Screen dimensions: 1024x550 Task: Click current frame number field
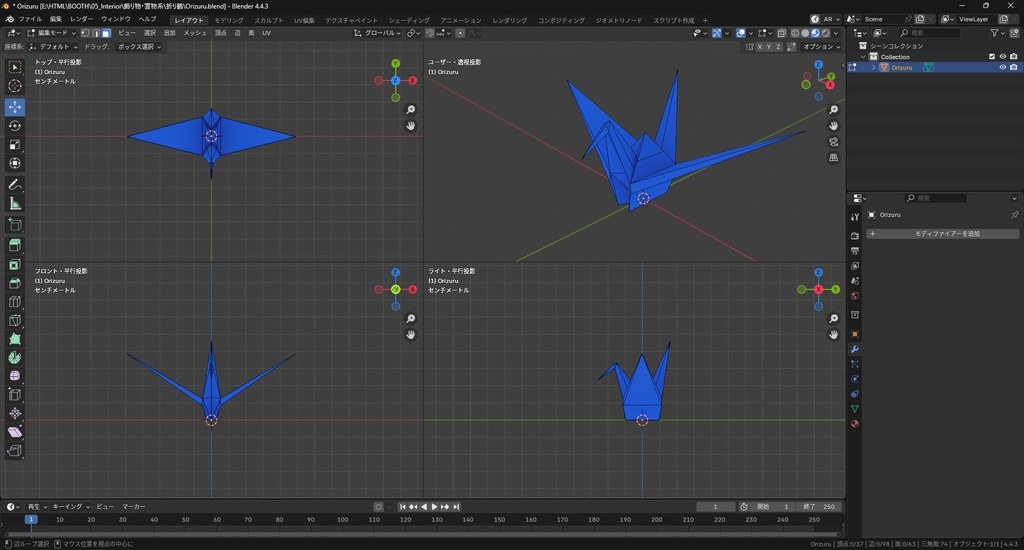pyautogui.click(x=715, y=507)
